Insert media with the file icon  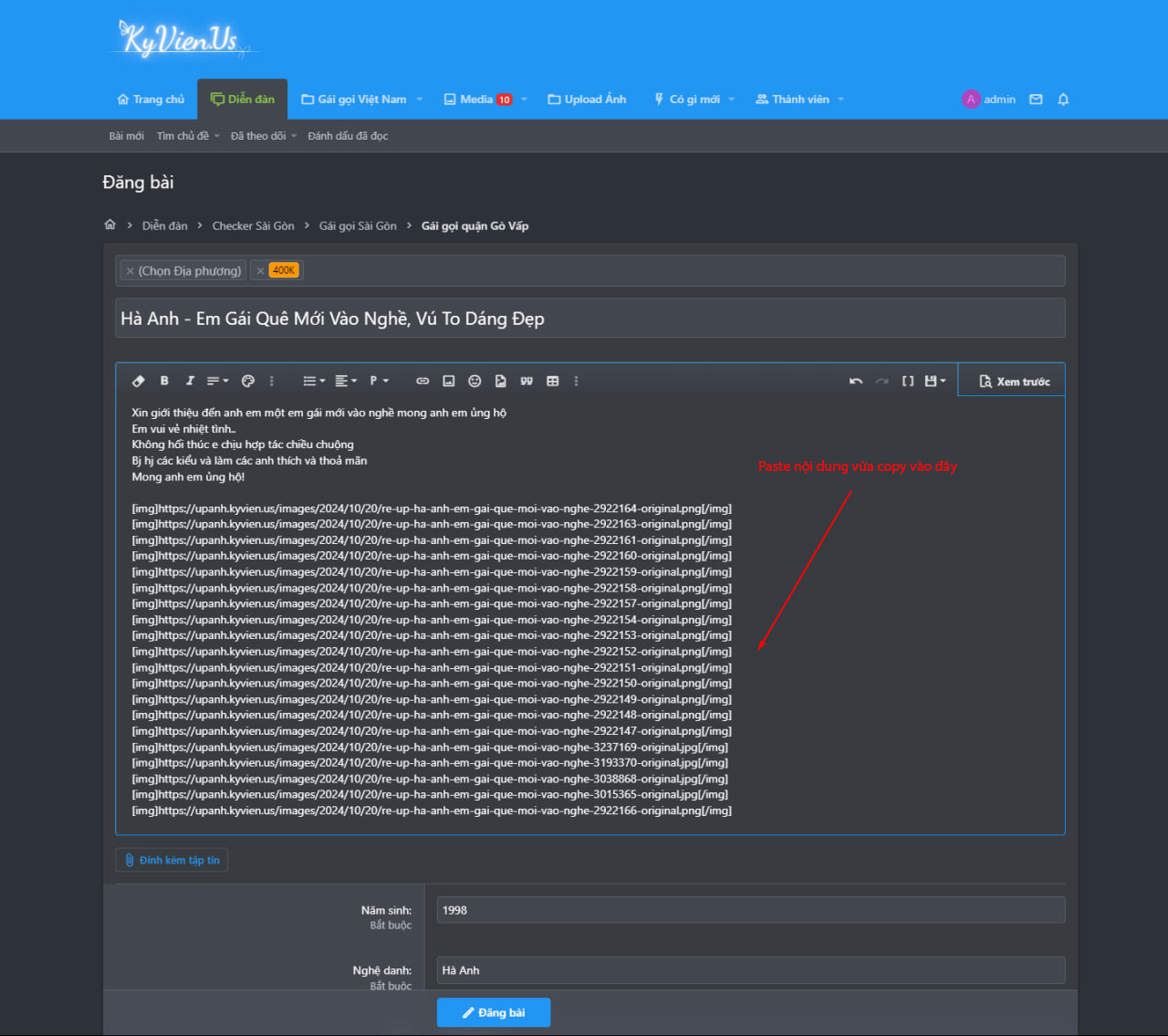point(500,381)
